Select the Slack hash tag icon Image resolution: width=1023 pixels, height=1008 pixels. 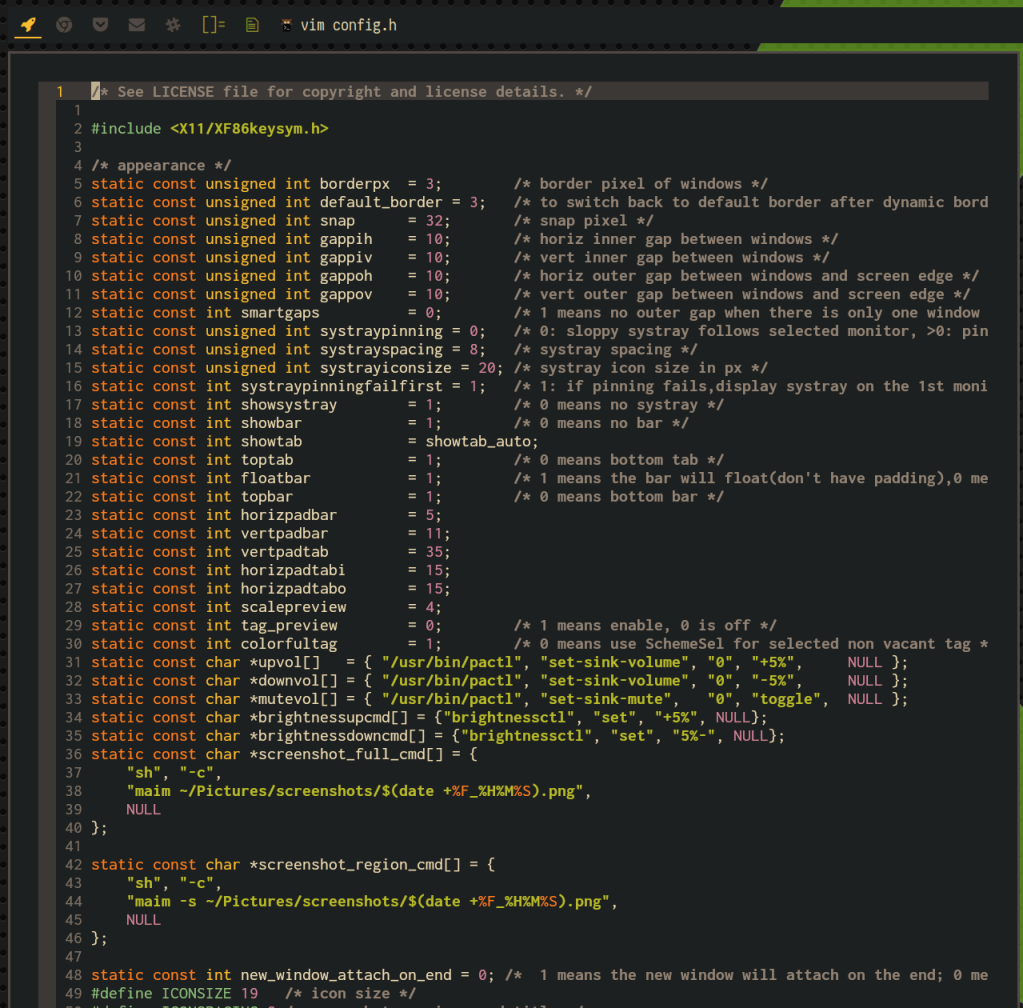pyautogui.click(x=174, y=25)
